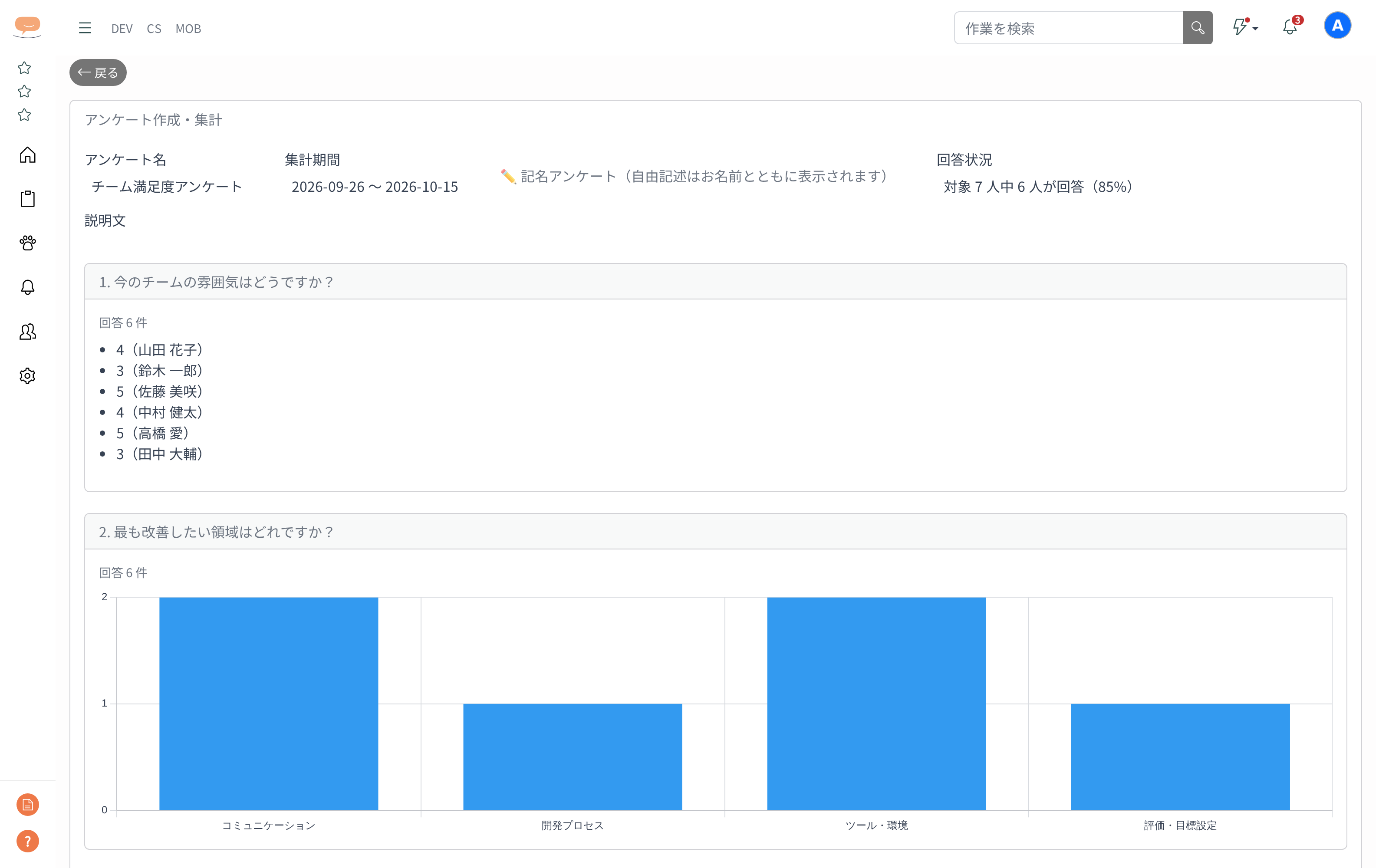Click the orange document icon
The image size is (1389, 868).
27,804
